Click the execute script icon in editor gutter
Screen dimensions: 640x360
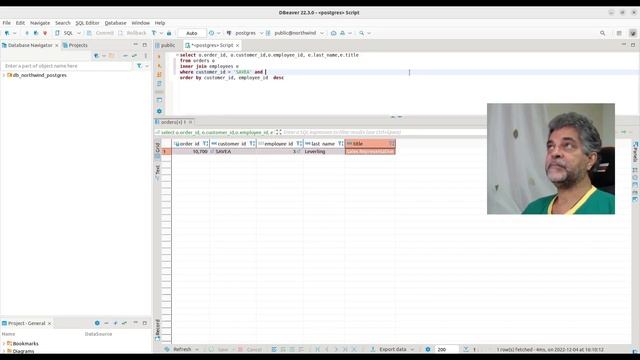(159, 75)
